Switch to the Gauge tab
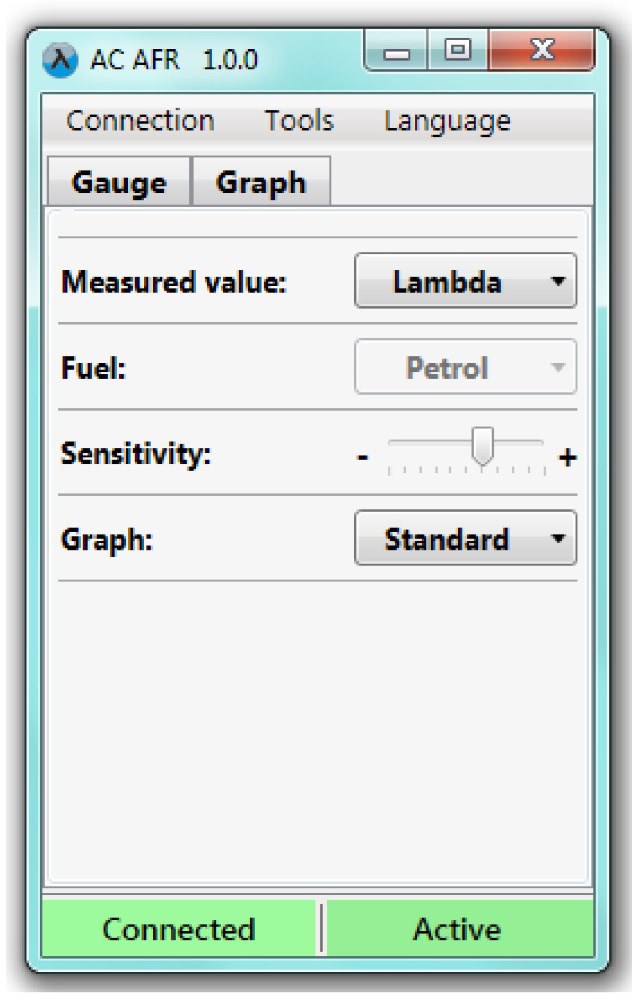Screen dimensions: 642x1000 (x=119, y=182)
